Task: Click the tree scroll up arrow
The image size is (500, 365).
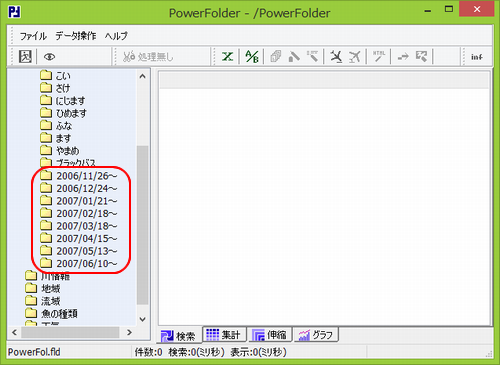Action: point(143,76)
